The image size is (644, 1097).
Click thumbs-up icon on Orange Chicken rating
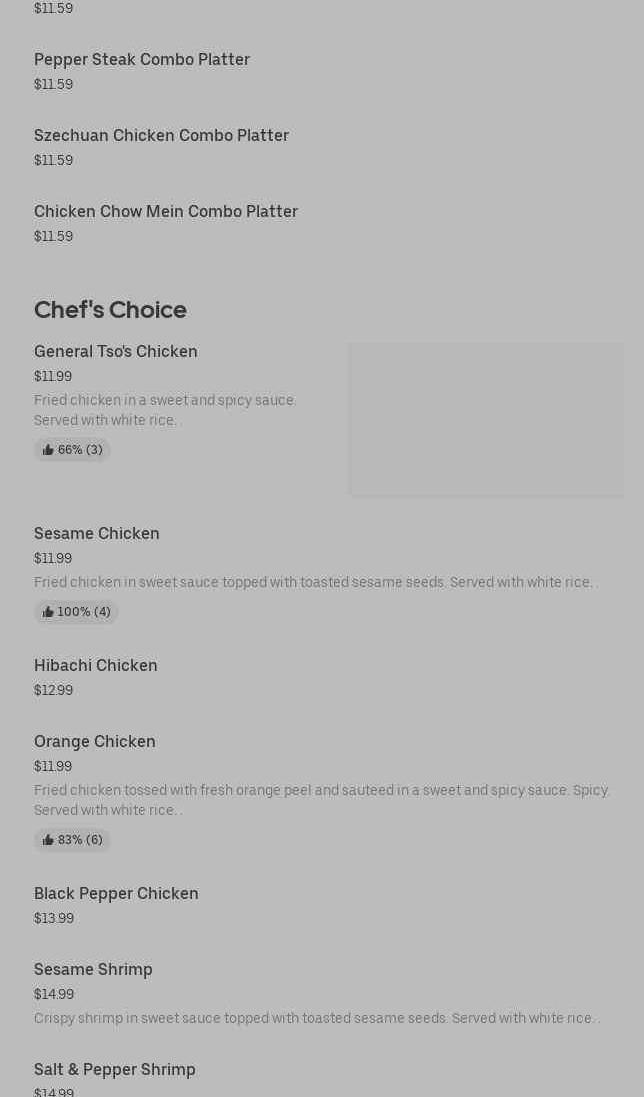click(48, 840)
